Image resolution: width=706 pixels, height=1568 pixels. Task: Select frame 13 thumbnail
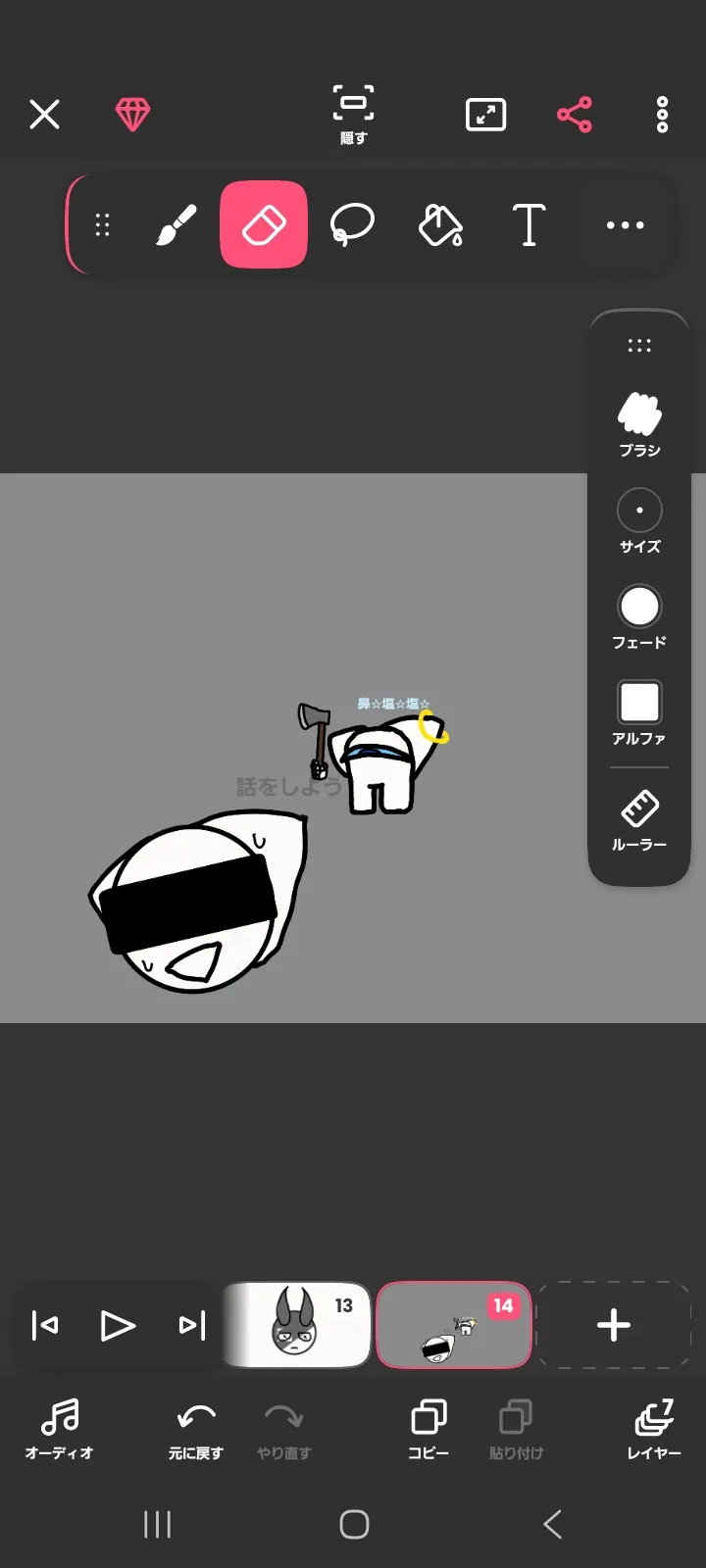[297, 1325]
